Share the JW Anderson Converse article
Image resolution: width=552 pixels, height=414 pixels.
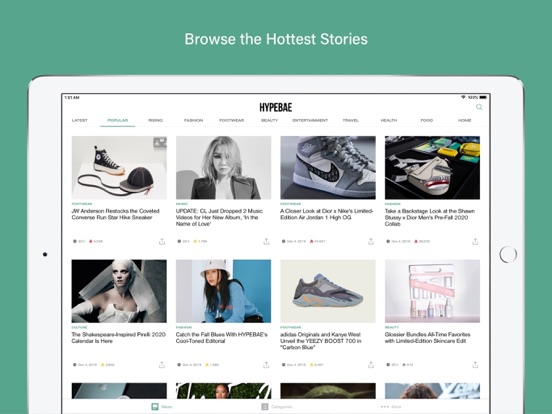tap(162, 241)
